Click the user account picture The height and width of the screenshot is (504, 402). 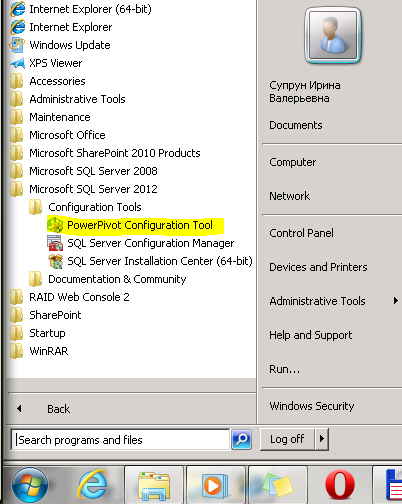click(333, 35)
